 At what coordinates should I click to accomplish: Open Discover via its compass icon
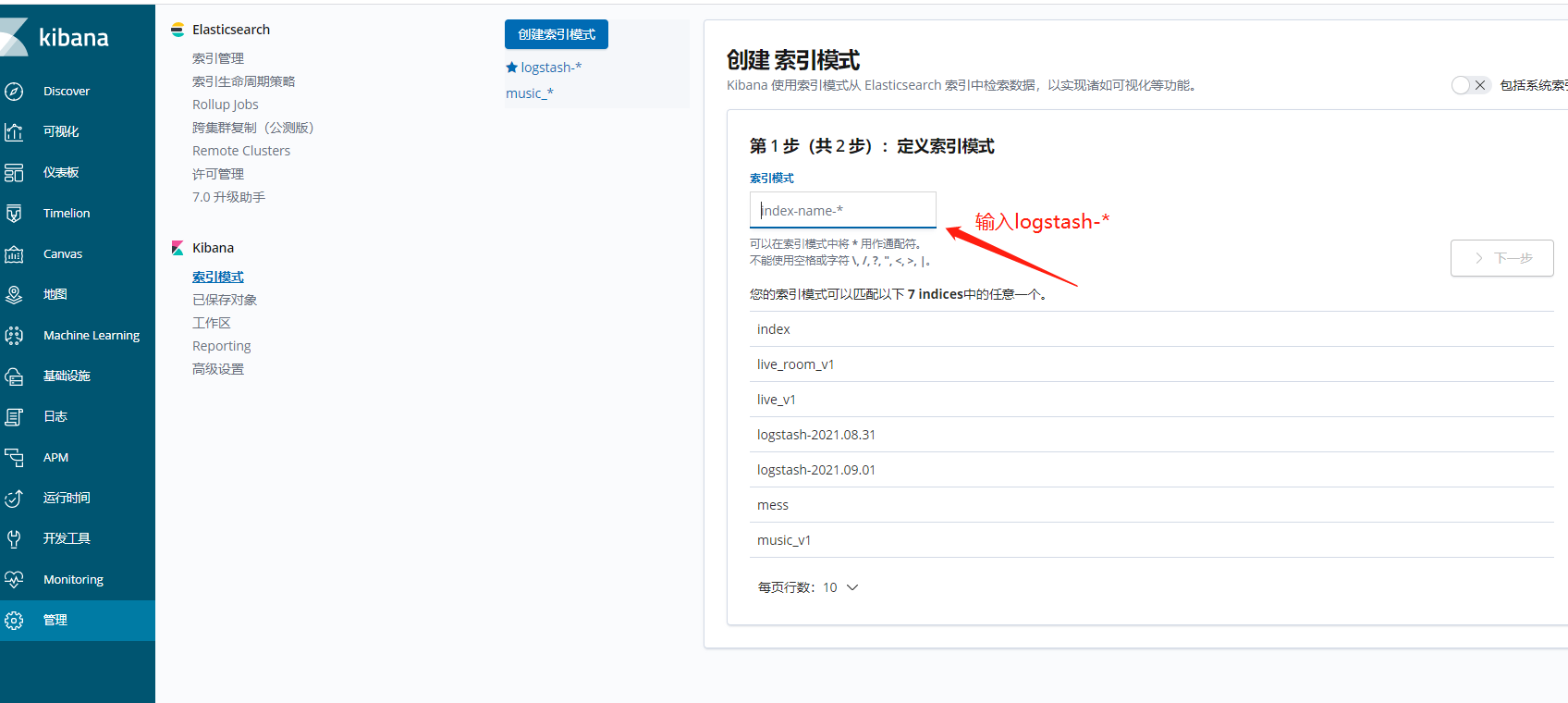(14, 91)
